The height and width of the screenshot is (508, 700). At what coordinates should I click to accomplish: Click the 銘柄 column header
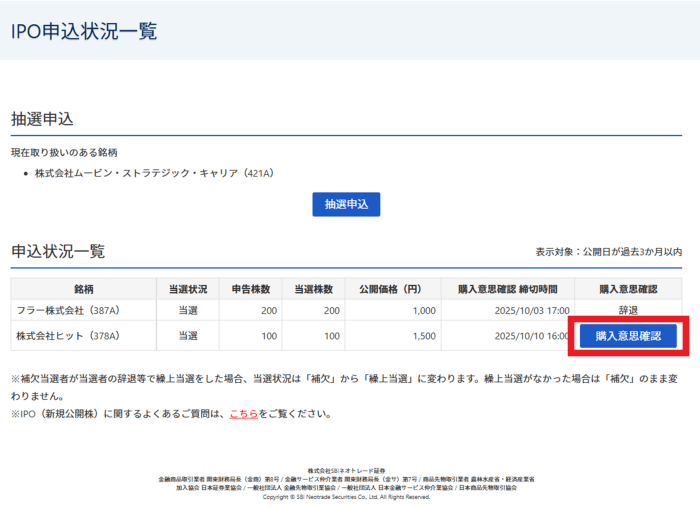[x=83, y=289]
